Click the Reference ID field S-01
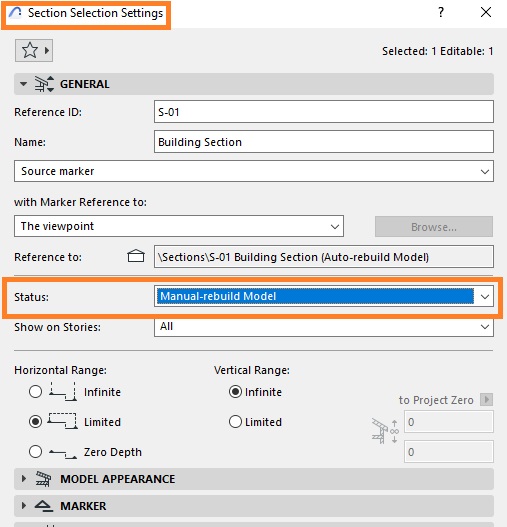This screenshot has width=507, height=527. [324, 112]
